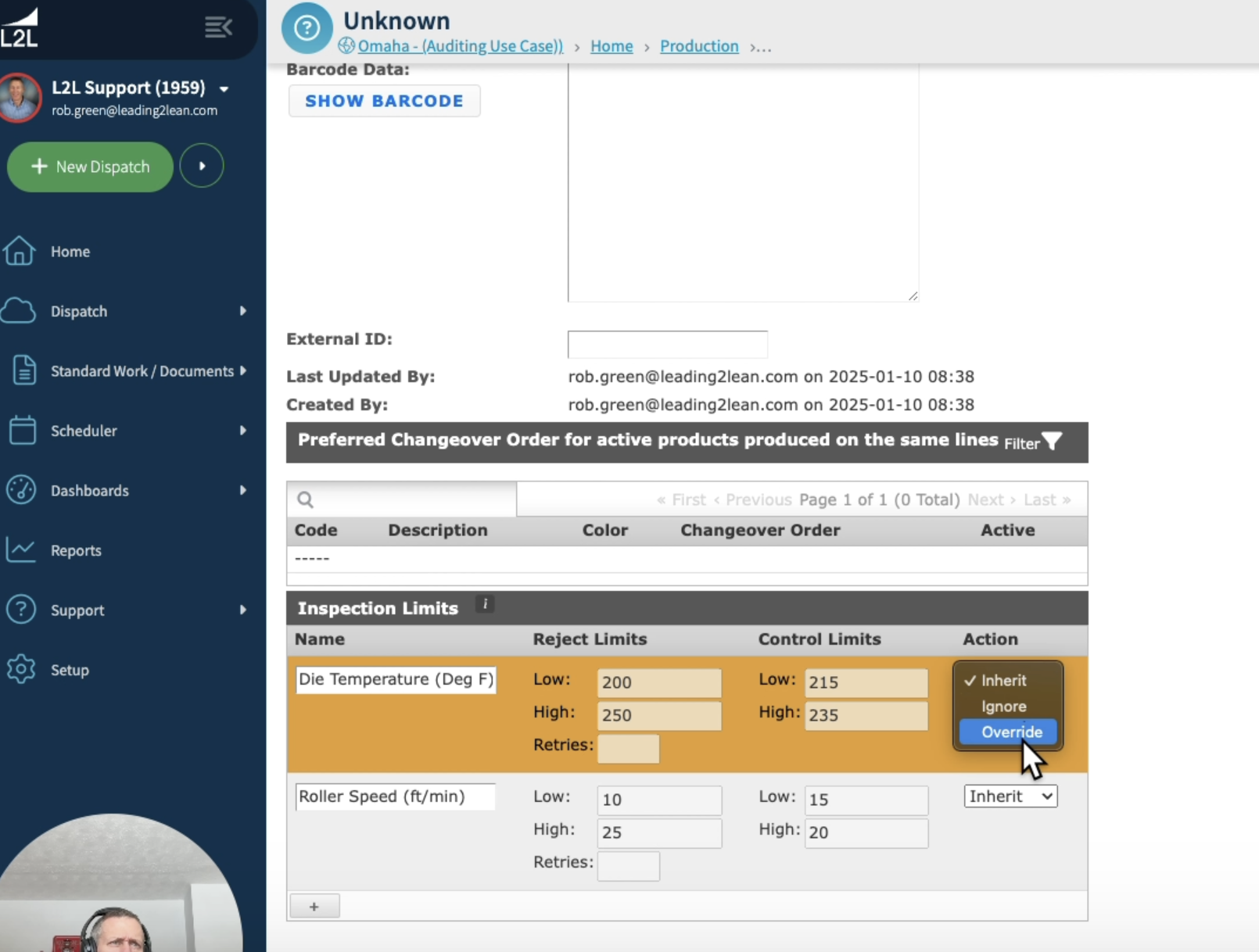Click the L2L logo icon

(20, 28)
